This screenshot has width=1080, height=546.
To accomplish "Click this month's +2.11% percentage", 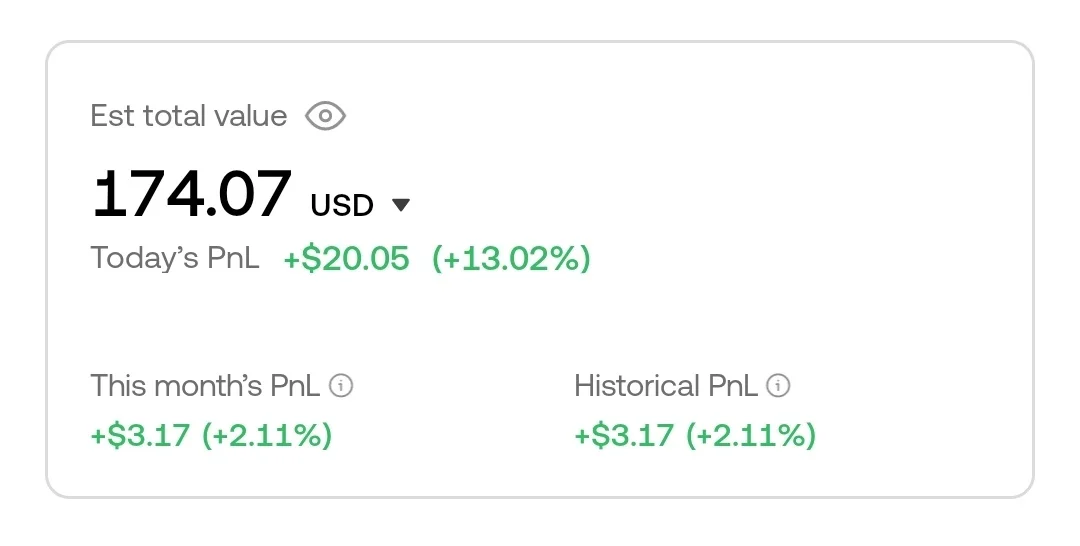I will click(x=267, y=436).
